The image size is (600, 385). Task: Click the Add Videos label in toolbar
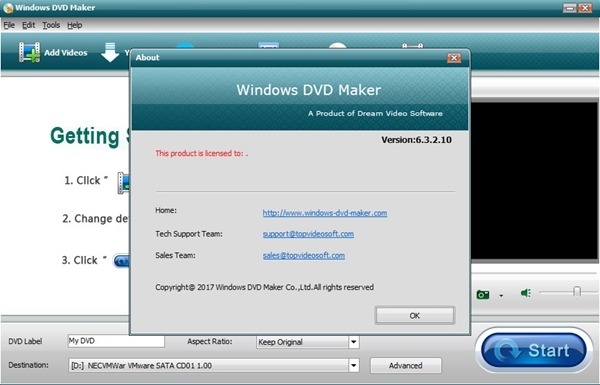(x=66, y=53)
